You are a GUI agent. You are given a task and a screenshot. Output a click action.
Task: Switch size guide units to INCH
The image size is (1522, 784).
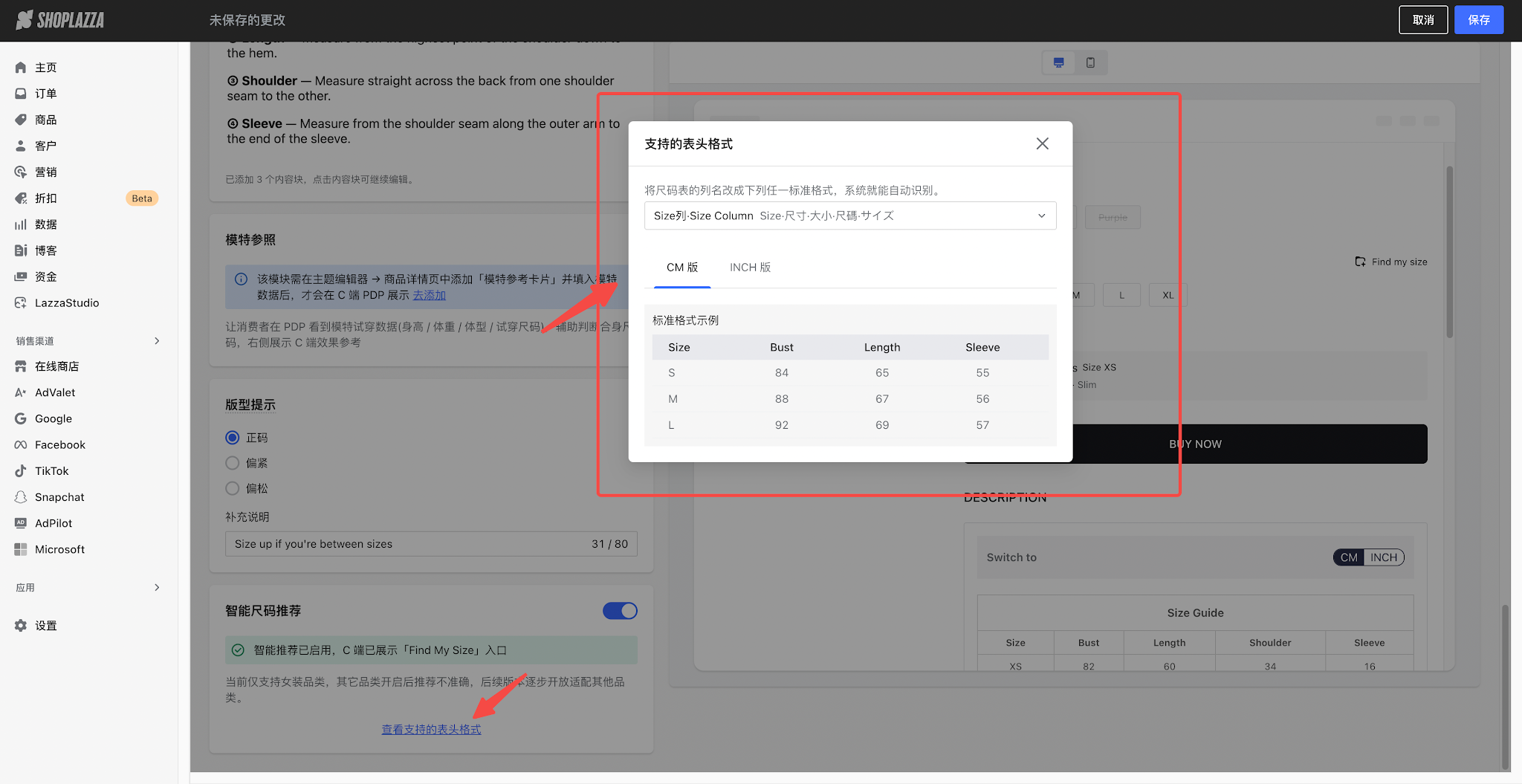point(1384,557)
